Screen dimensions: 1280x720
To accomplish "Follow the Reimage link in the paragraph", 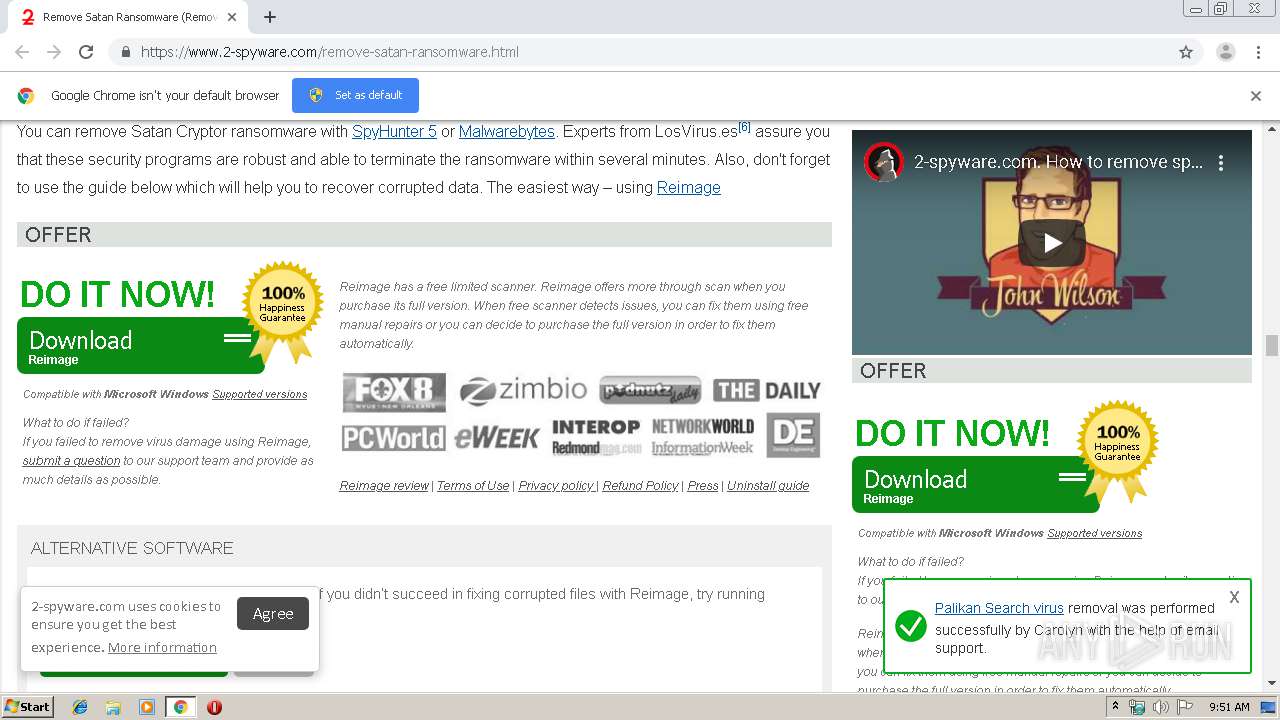I will click(688, 187).
